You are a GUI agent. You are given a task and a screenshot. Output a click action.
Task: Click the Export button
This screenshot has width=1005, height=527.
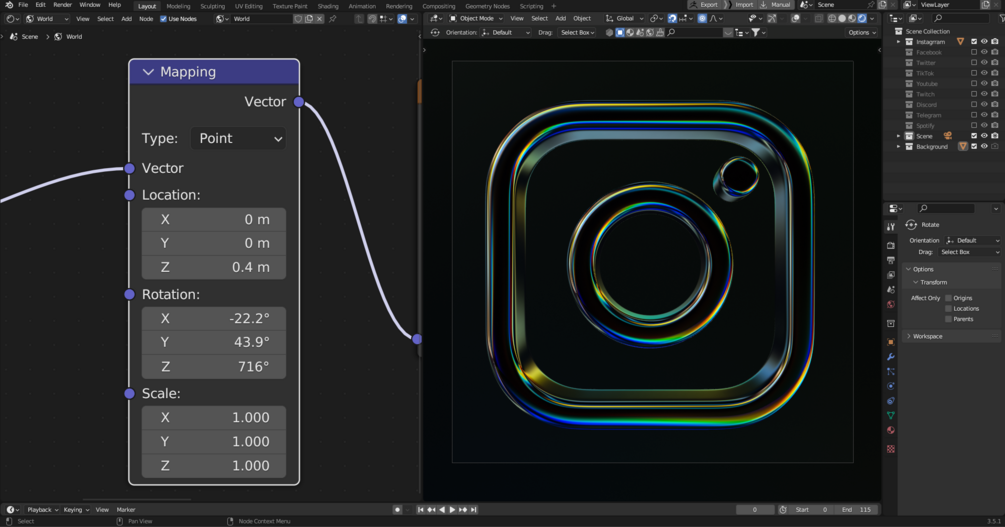704,4
